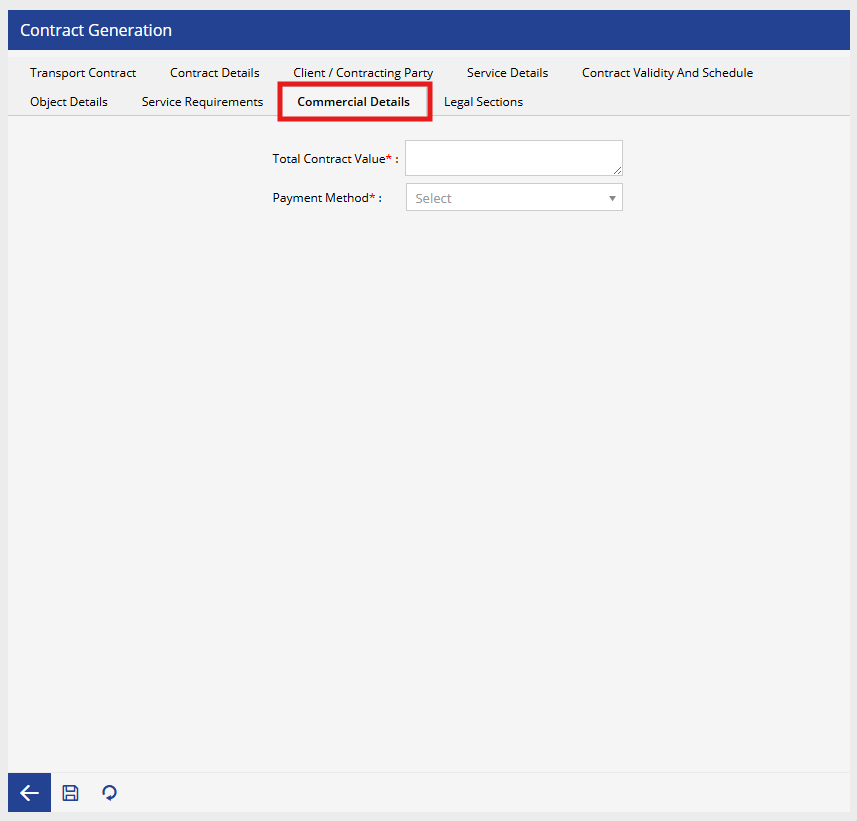Click the save floppy disk icon
The height and width of the screenshot is (821, 857).
tap(70, 793)
